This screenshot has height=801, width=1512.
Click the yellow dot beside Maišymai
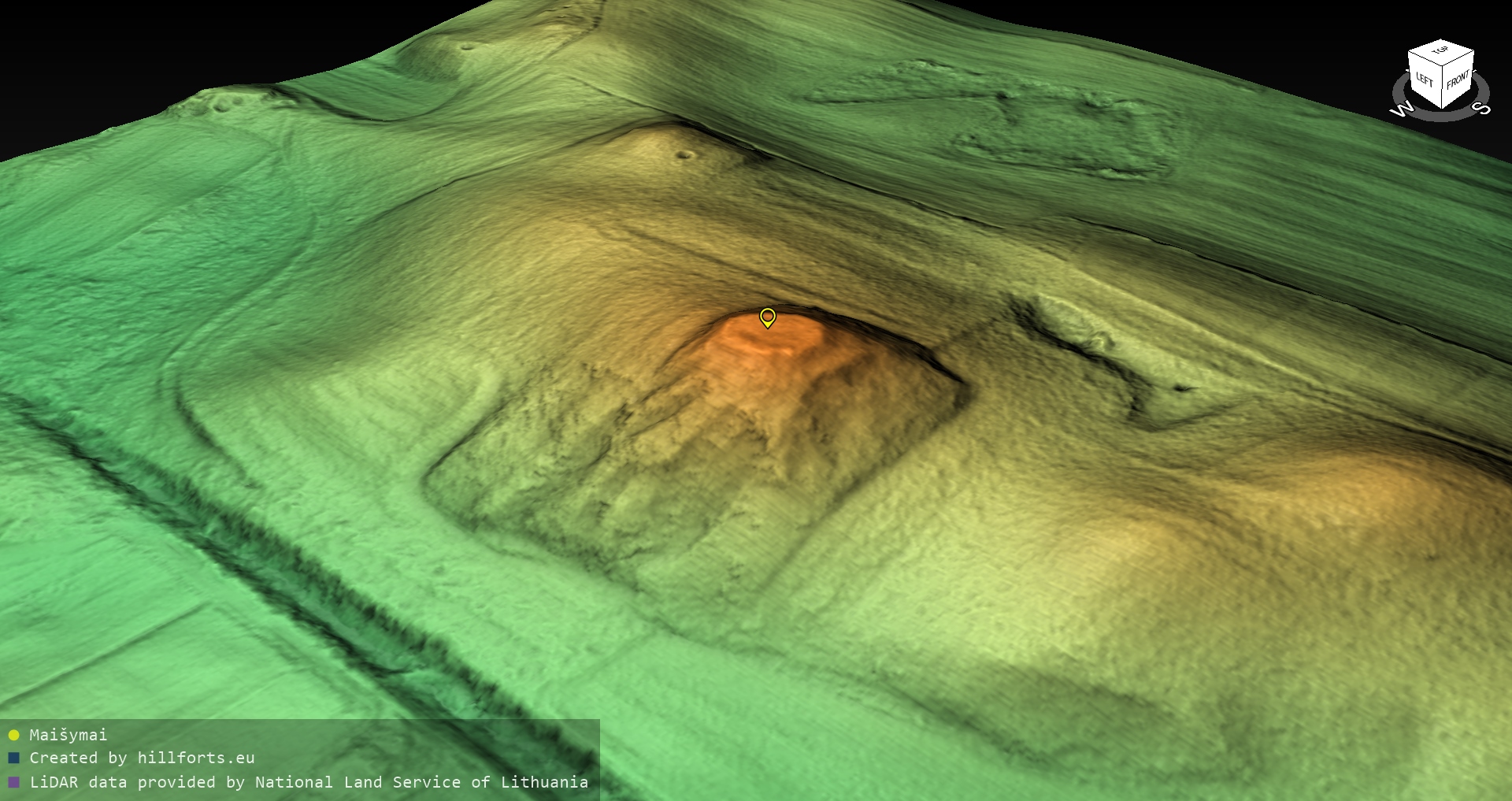(x=13, y=735)
